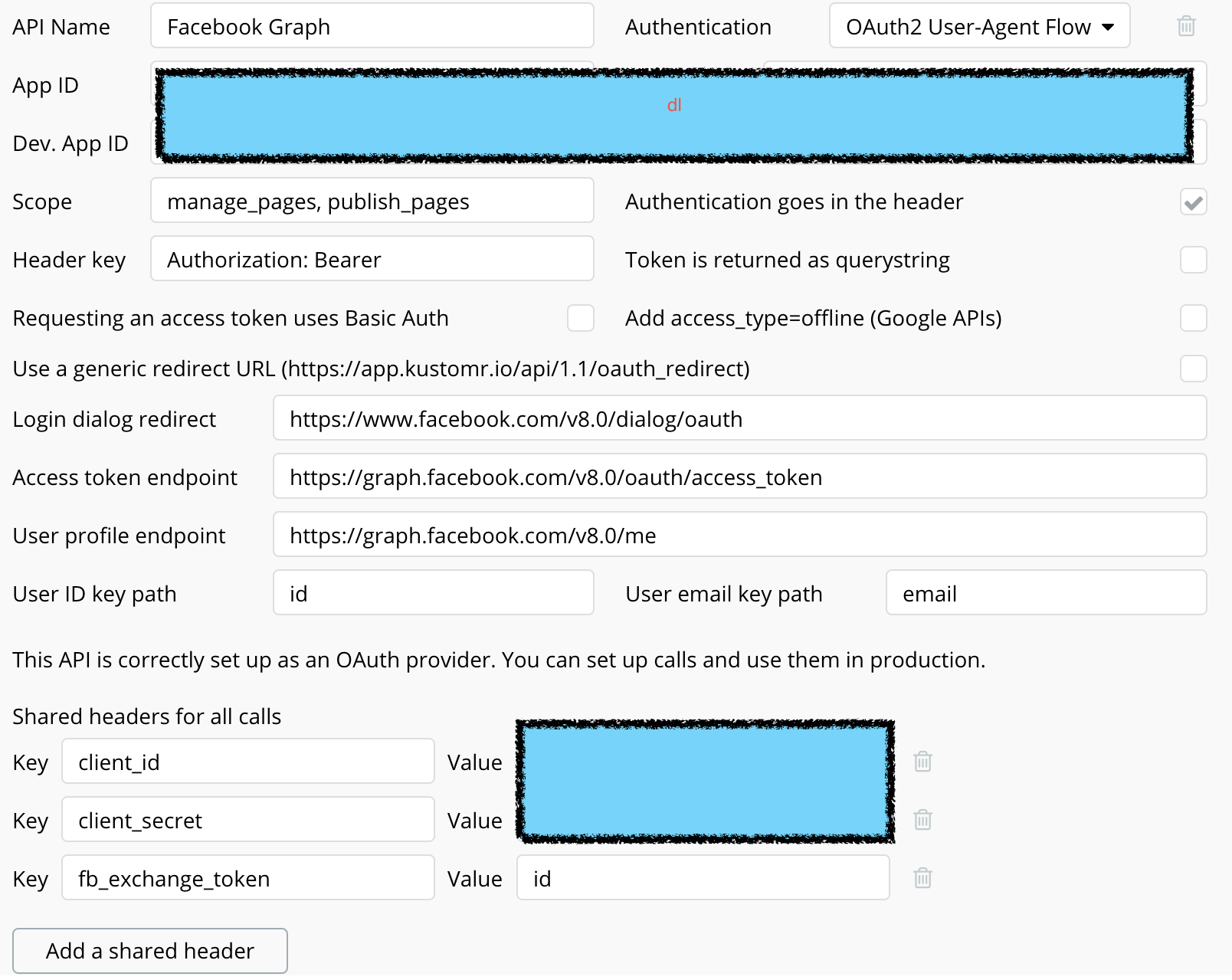Click the Access token endpoint field
1232x980 pixels.
pos(739,477)
